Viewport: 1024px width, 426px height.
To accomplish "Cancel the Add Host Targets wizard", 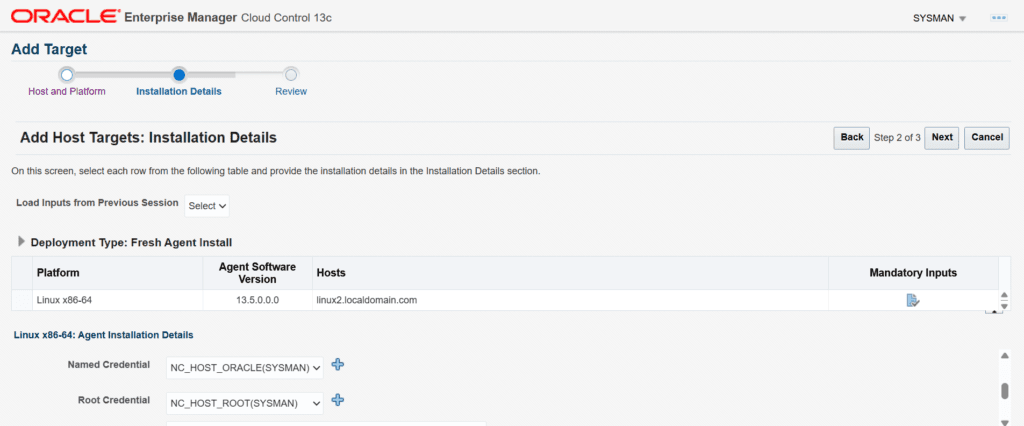I will pyautogui.click(x=987, y=138).
